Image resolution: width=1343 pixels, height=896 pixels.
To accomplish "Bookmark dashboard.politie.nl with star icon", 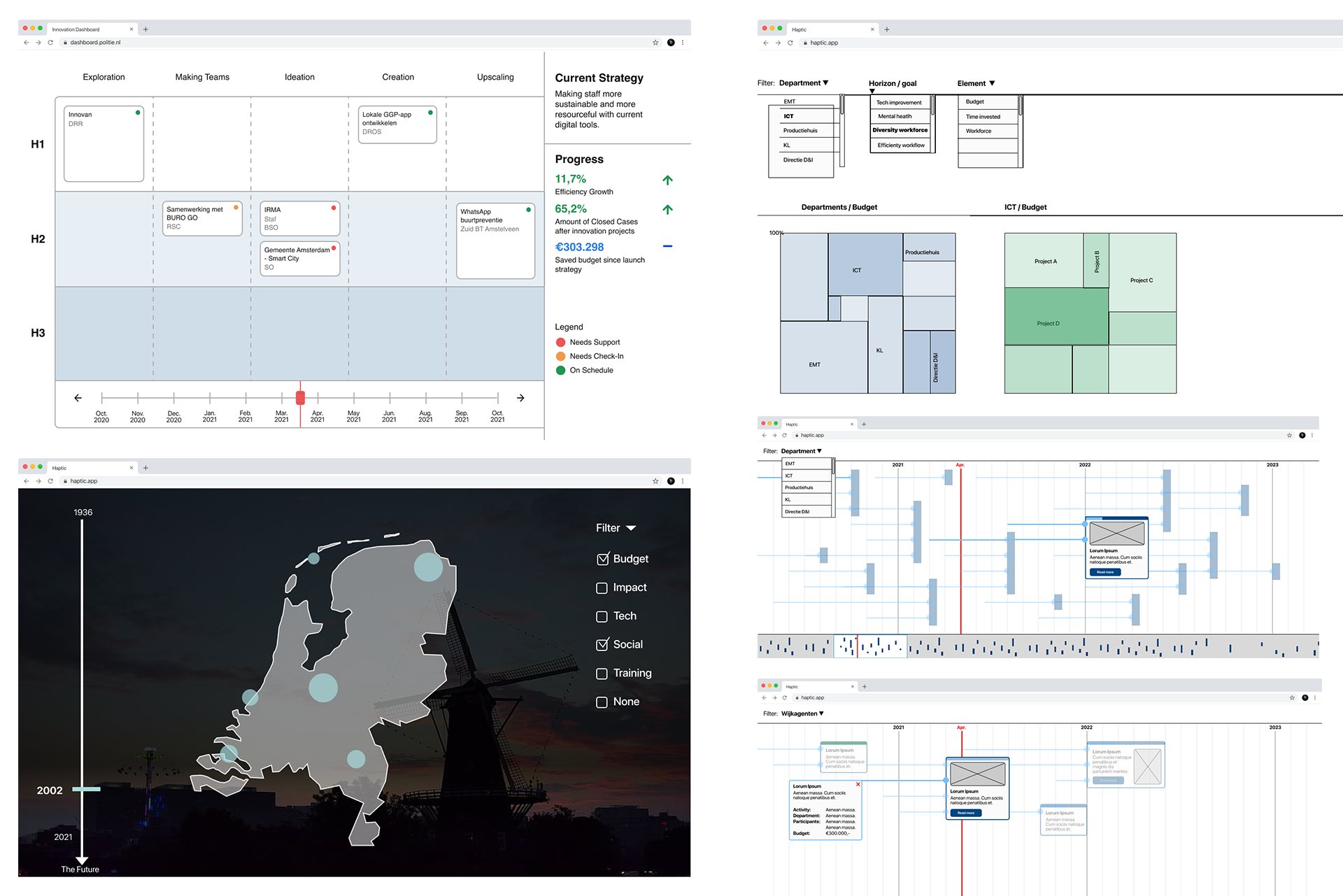I will pos(655,43).
